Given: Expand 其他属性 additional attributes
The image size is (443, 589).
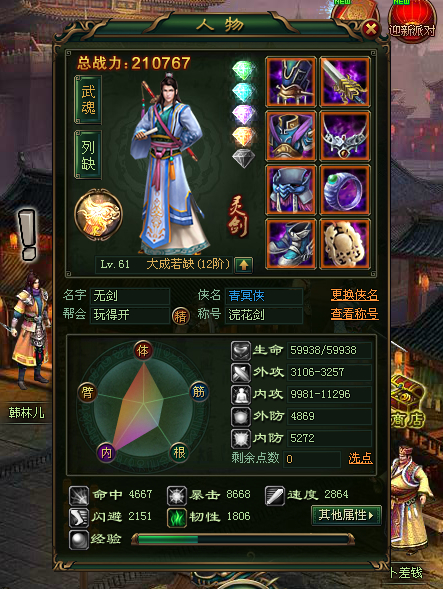Looking at the screenshot, I should [346, 515].
